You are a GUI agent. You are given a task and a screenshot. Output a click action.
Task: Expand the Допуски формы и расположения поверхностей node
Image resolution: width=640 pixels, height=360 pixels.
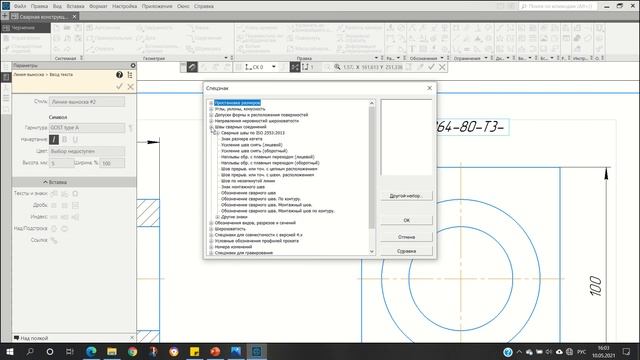point(211,115)
